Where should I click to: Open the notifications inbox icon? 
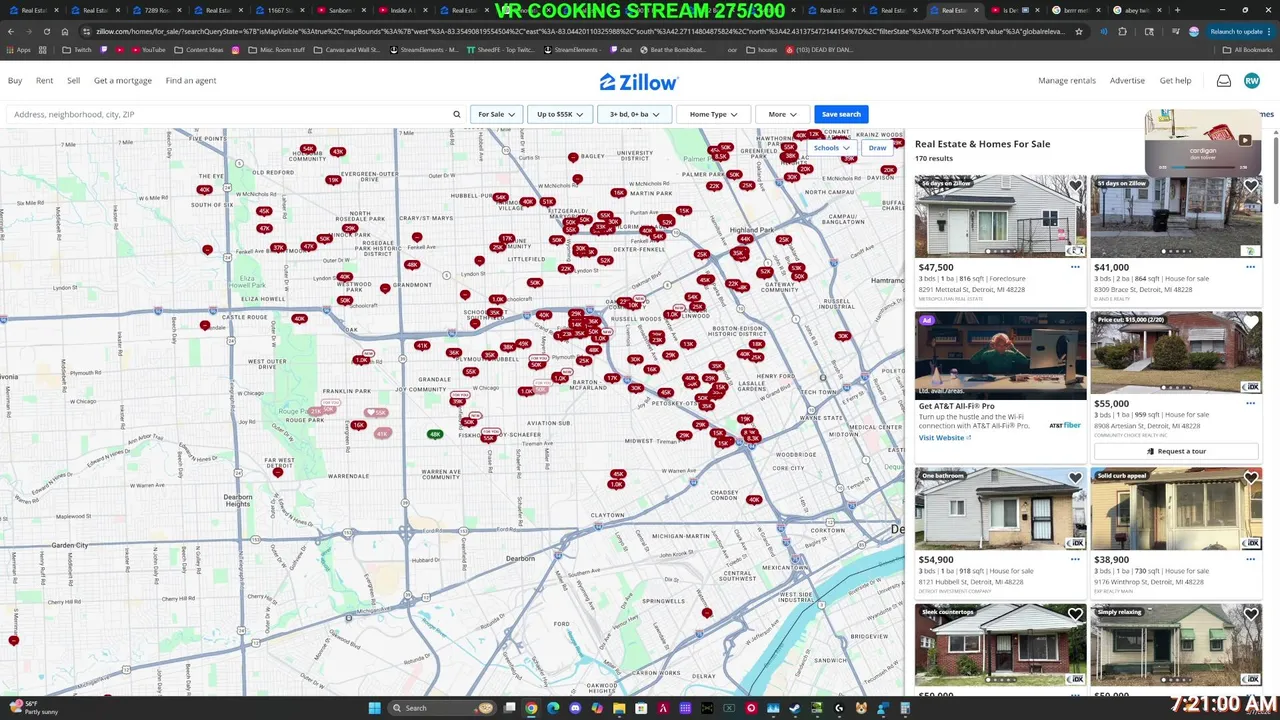coord(1223,81)
